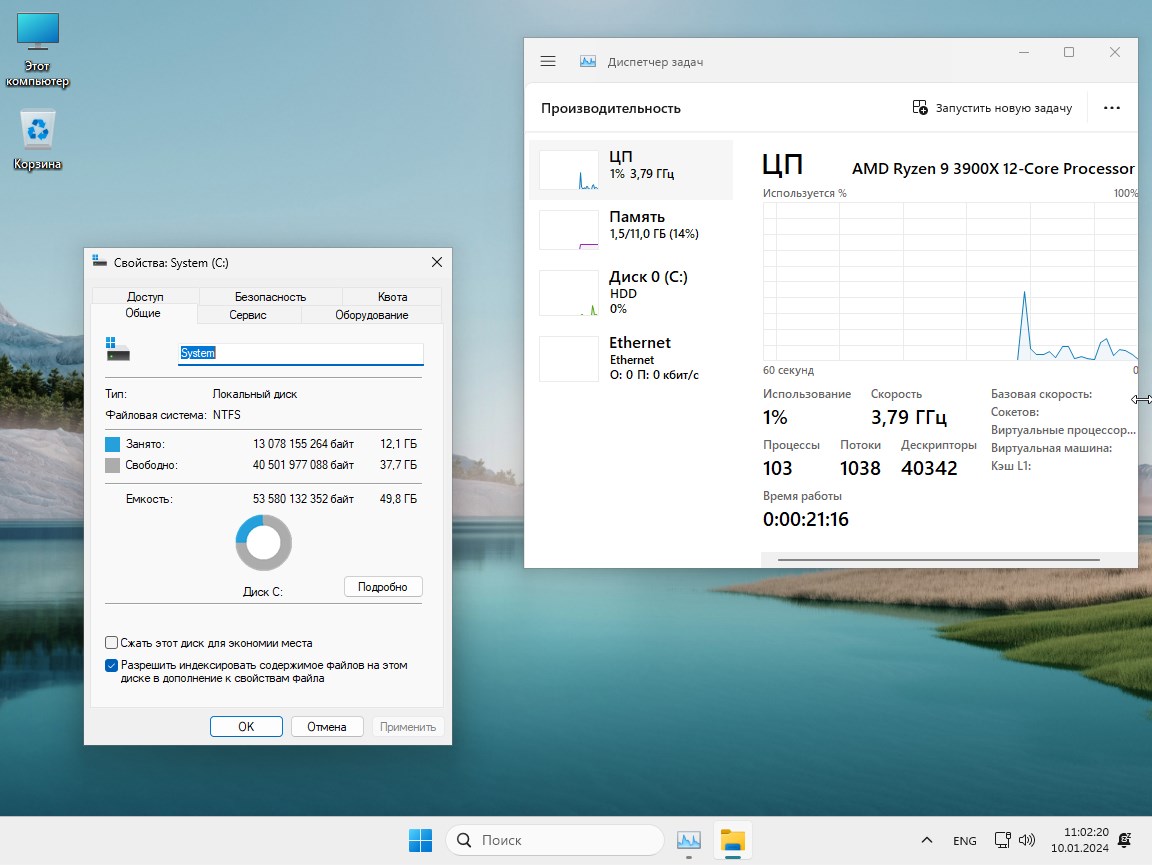This screenshot has height=865, width=1152.
Task: Expand hidden system tray icons chevron
Action: 926,841
